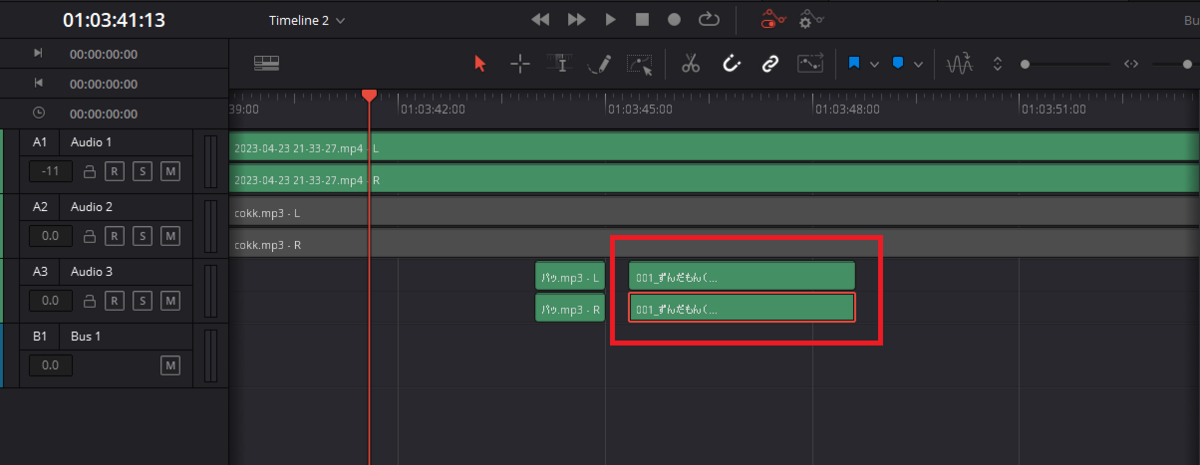This screenshot has width=1200, height=465.
Task: Click ruler at 01:03:45:00 timestamp
Action: (640, 109)
